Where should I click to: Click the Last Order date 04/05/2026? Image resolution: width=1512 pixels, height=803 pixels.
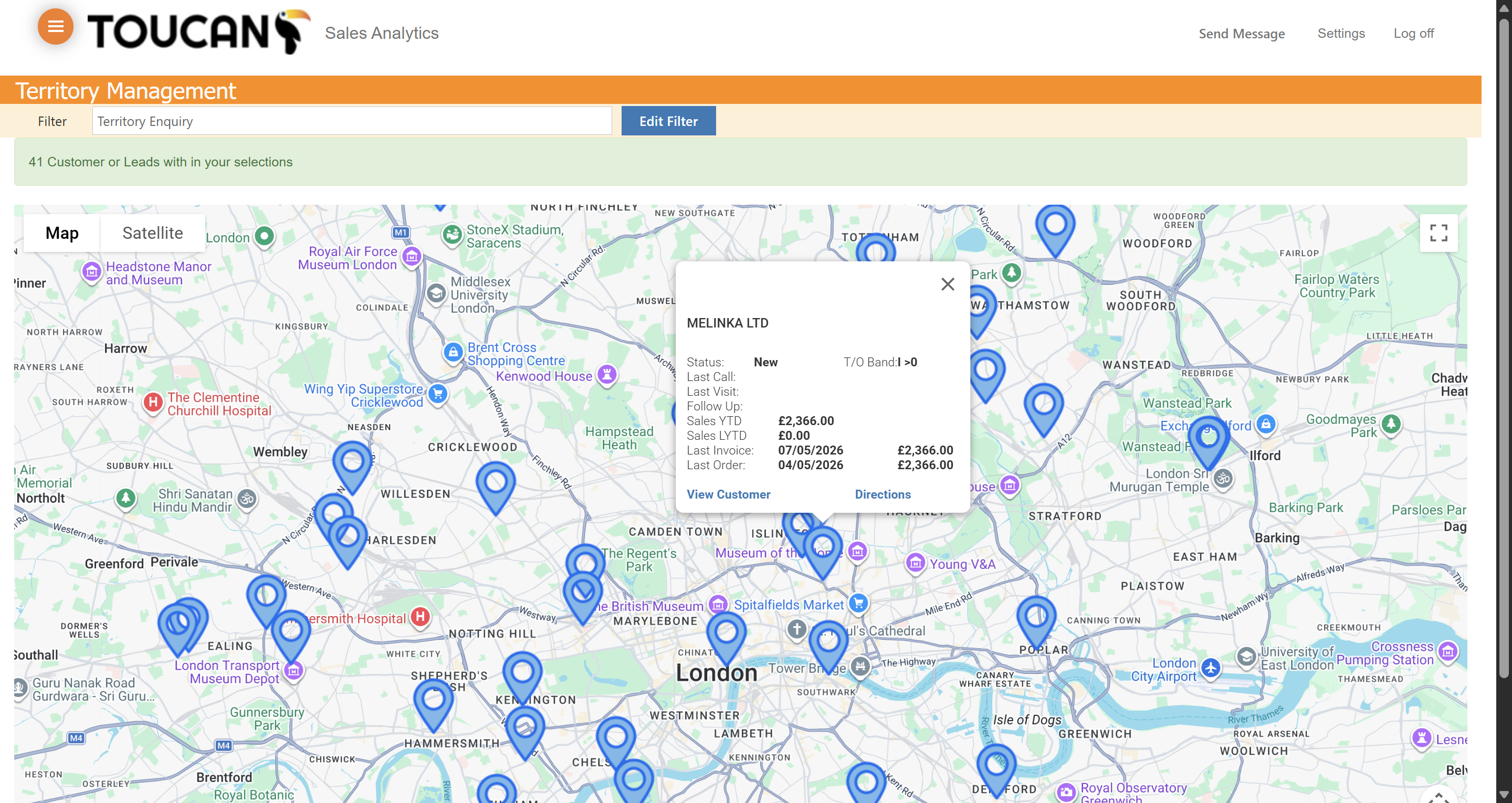coord(811,465)
